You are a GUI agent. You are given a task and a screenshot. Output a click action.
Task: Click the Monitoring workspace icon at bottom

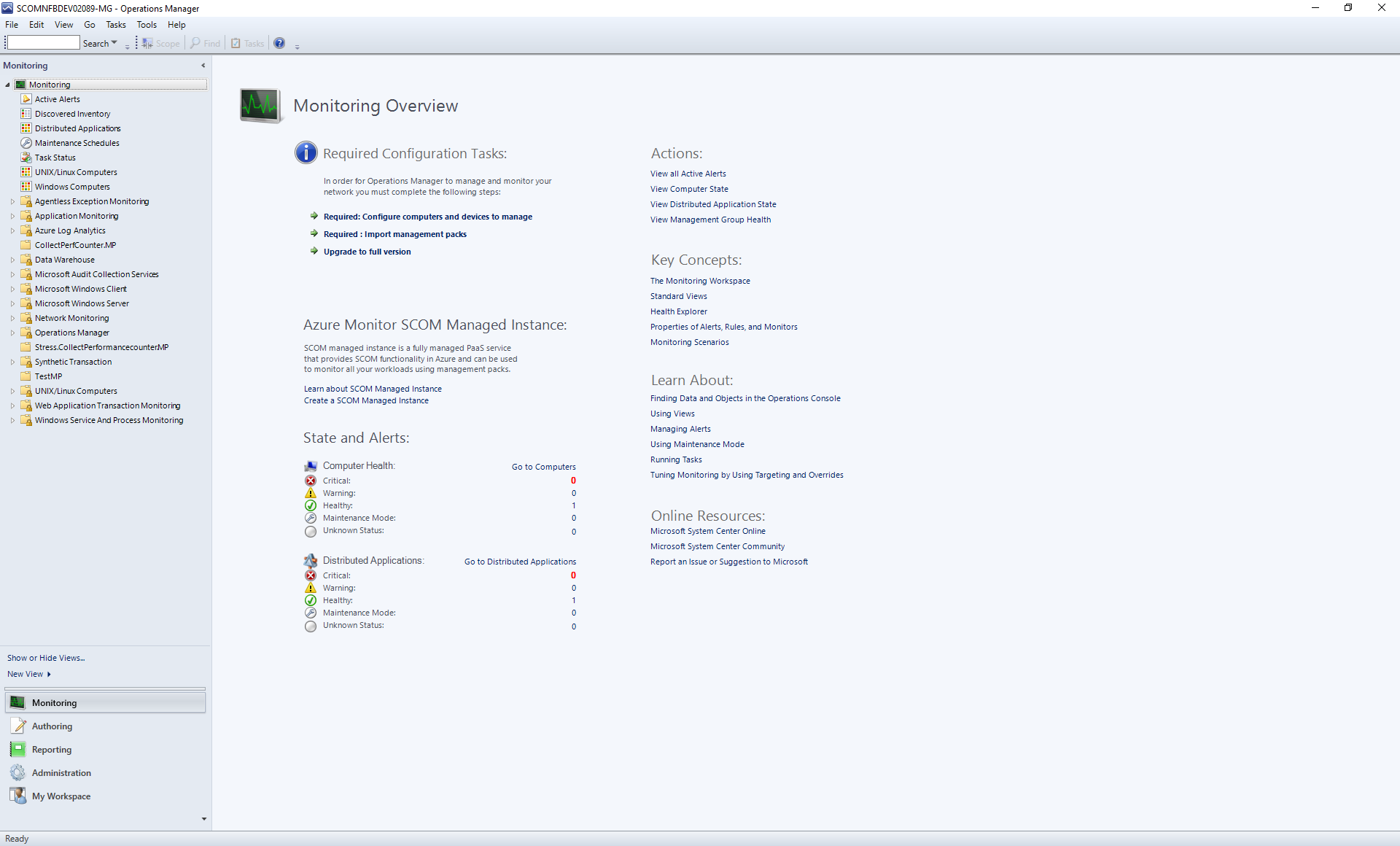pyautogui.click(x=17, y=702)
